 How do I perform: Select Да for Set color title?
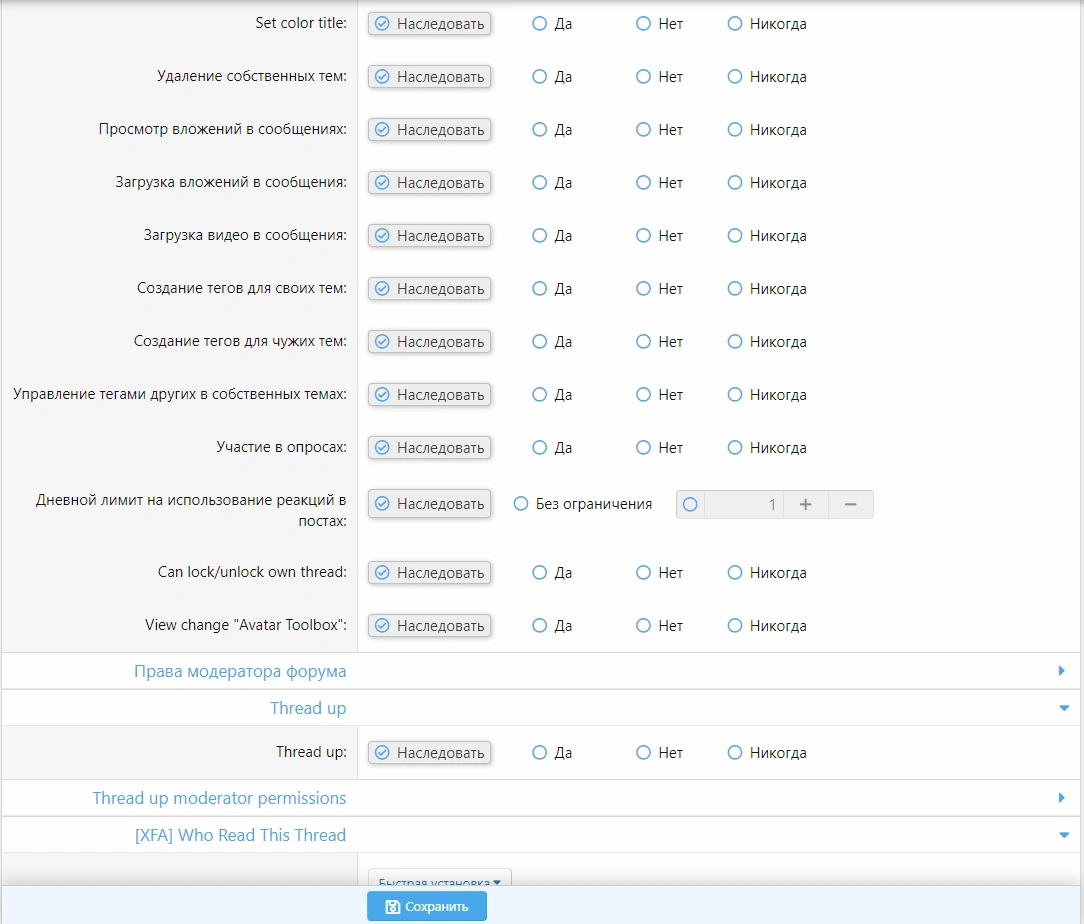(540, 23)
